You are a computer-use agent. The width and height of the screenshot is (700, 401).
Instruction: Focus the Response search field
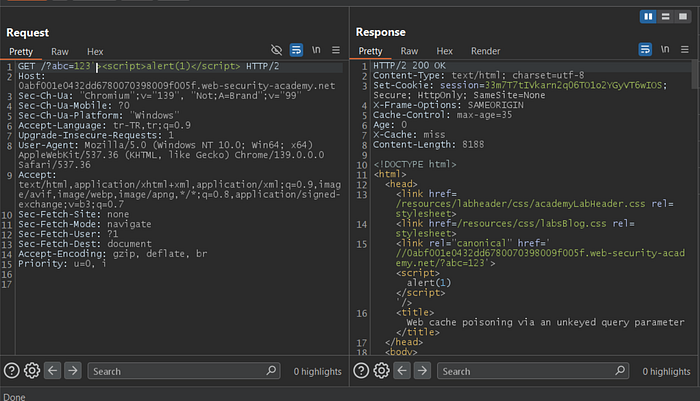click(x=533, y=371)
